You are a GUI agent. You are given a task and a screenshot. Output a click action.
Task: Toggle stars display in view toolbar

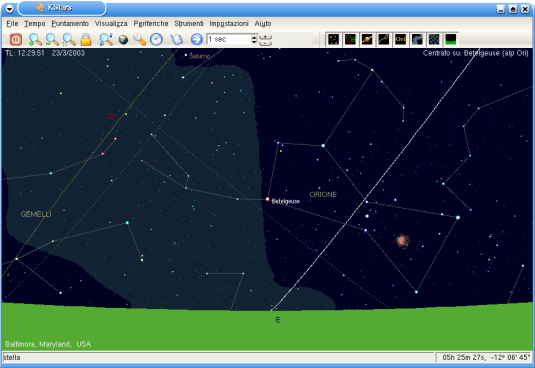pyautogui.click(x=333, y=40)
